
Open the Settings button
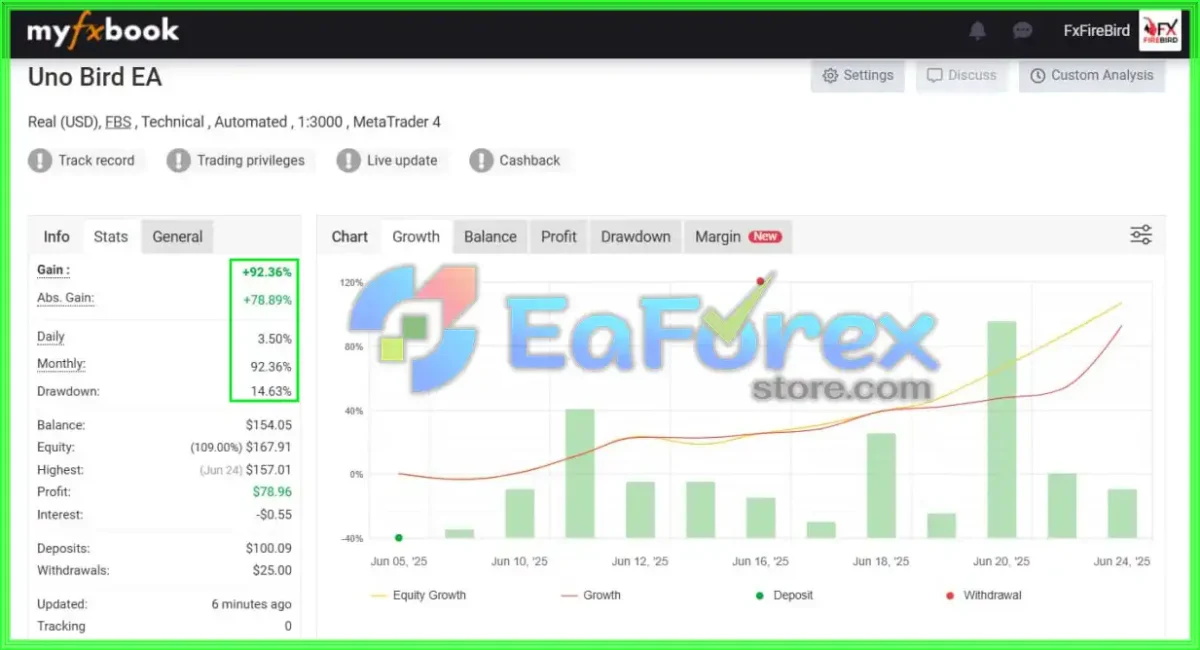(x=858, y=75)
